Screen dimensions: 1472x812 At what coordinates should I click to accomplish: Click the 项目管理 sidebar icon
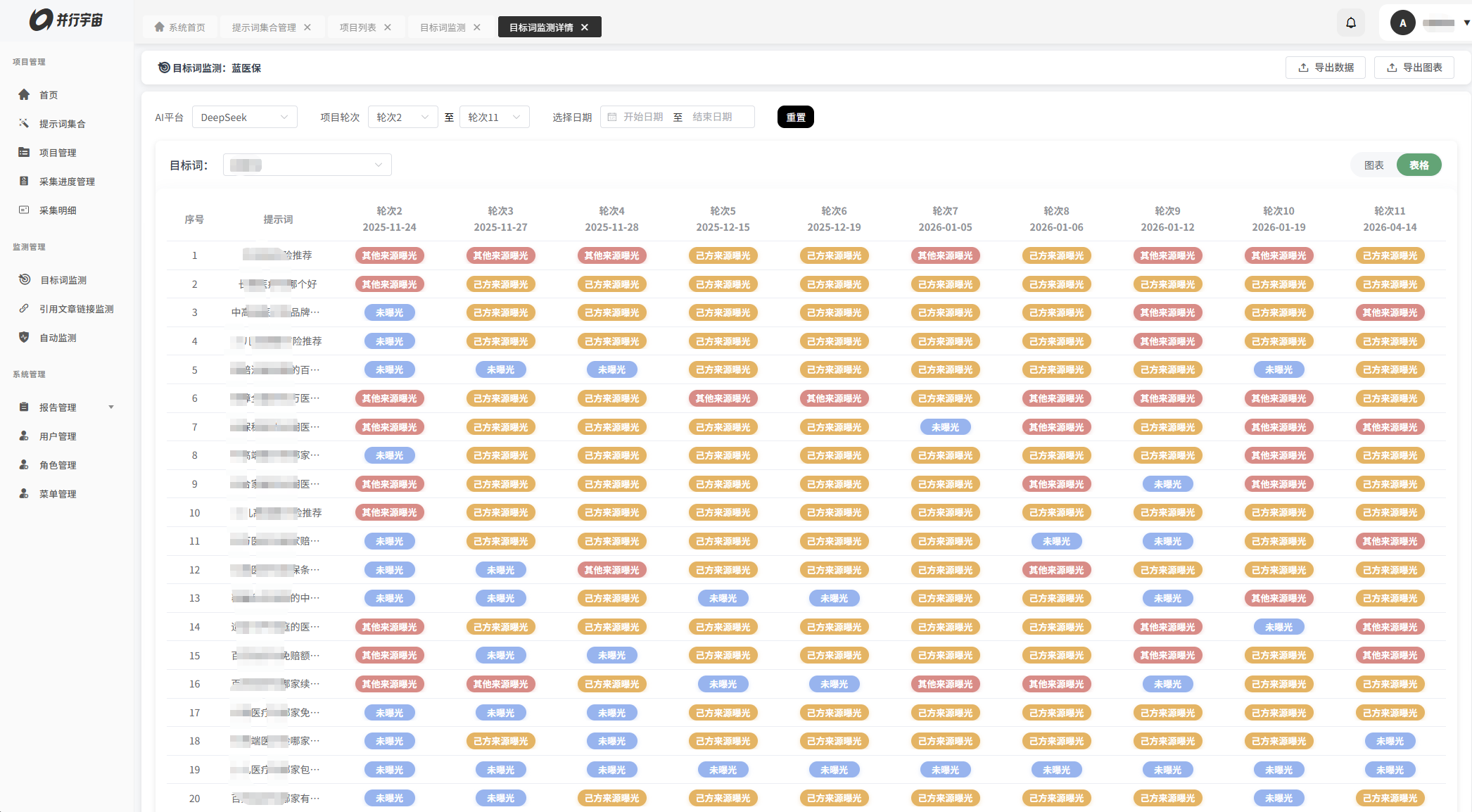tap(24, 153)
